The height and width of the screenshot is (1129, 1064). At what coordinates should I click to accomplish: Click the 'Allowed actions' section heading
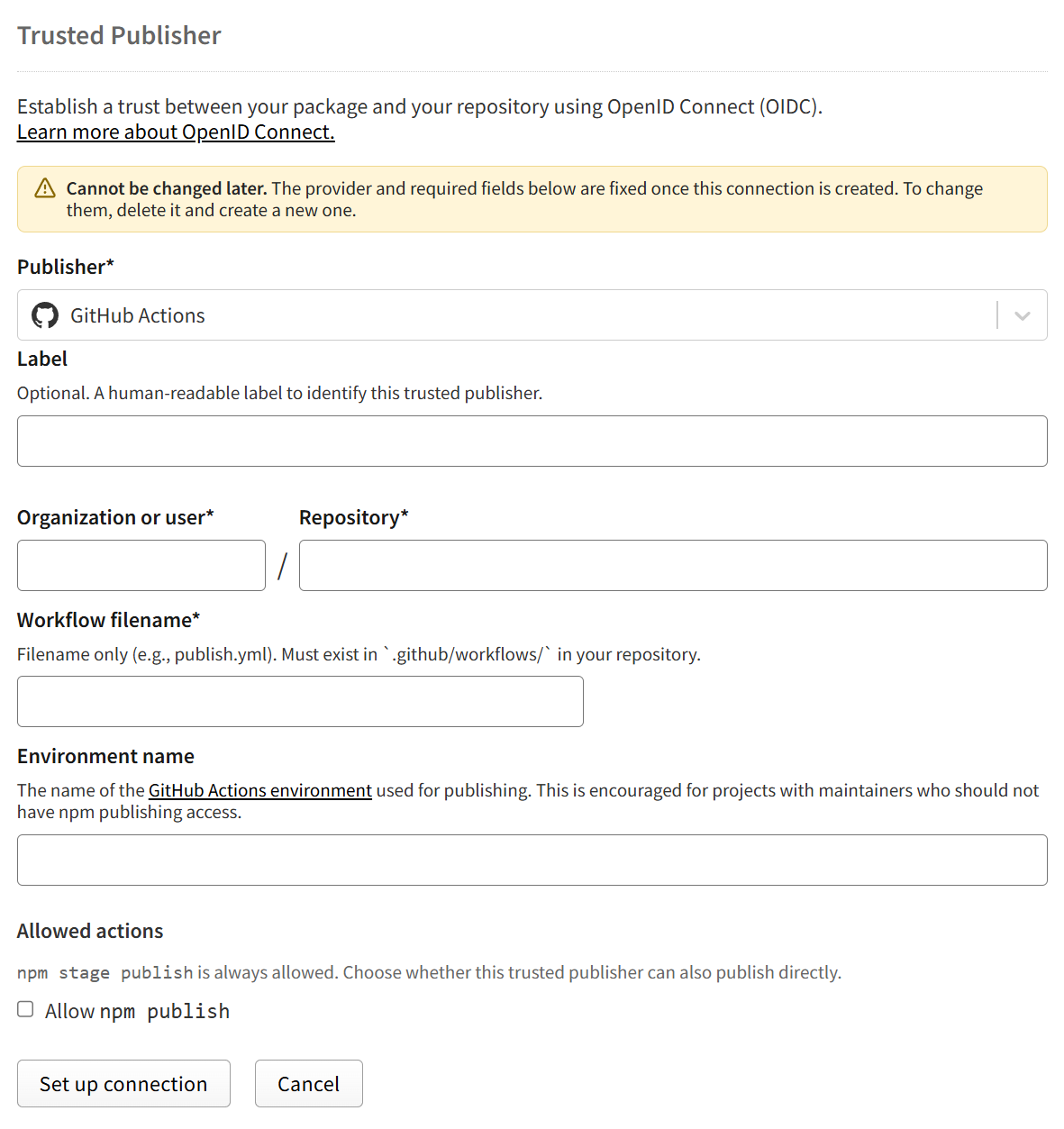90,931
